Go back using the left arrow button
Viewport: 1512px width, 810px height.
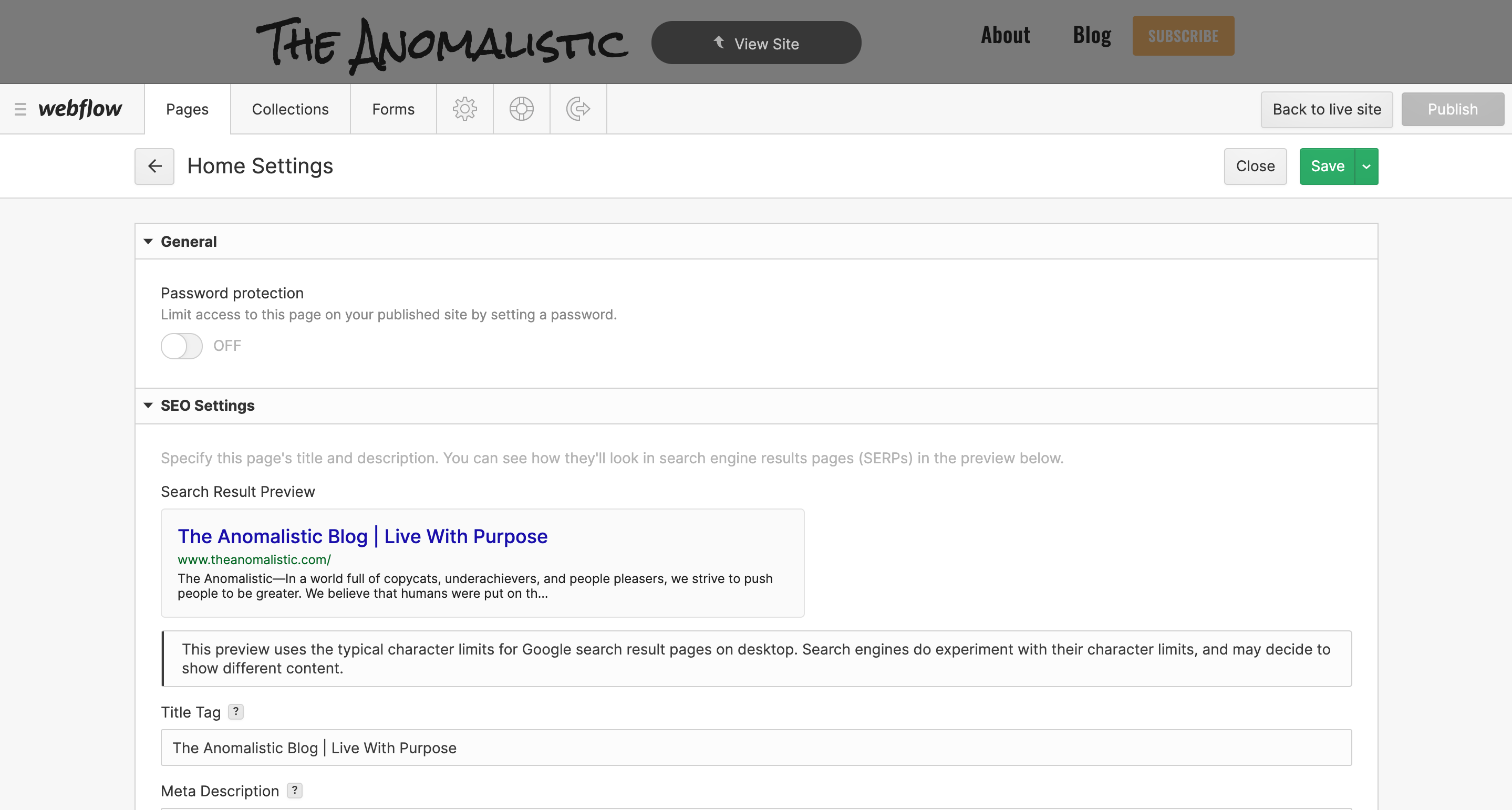tap(154, 166)
